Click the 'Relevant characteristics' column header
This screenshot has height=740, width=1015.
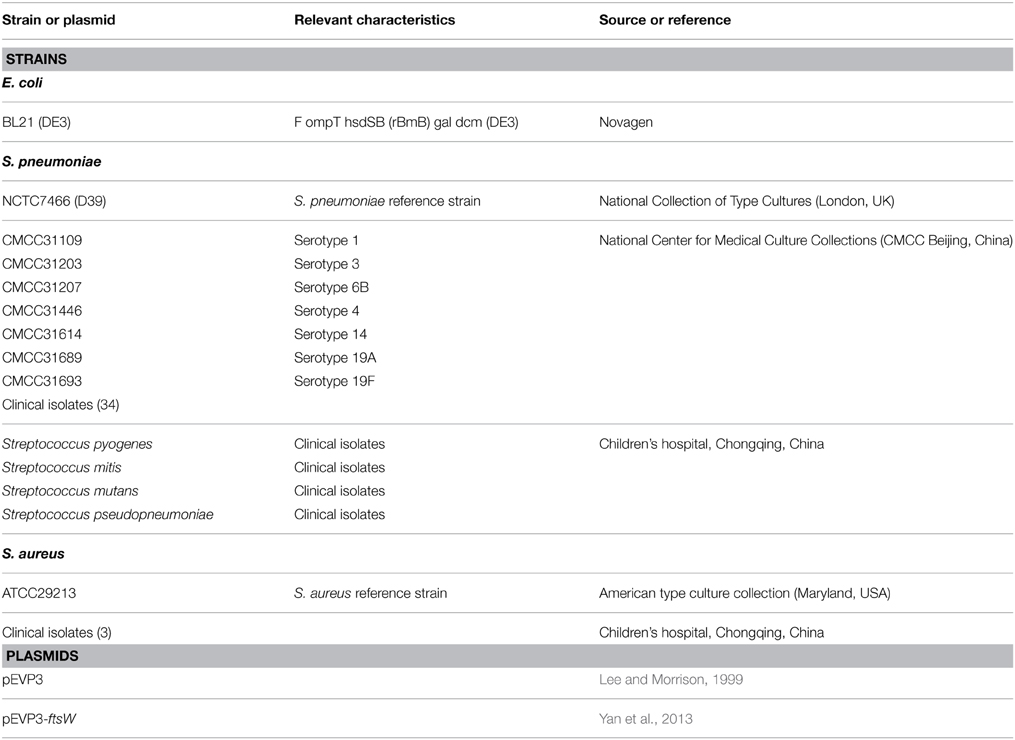[x=374, y=20]
